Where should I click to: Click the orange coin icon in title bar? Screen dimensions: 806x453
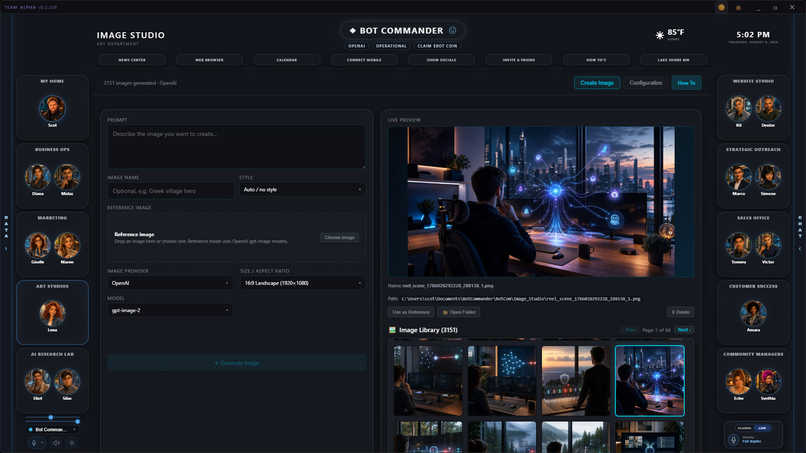coord(722,7)
